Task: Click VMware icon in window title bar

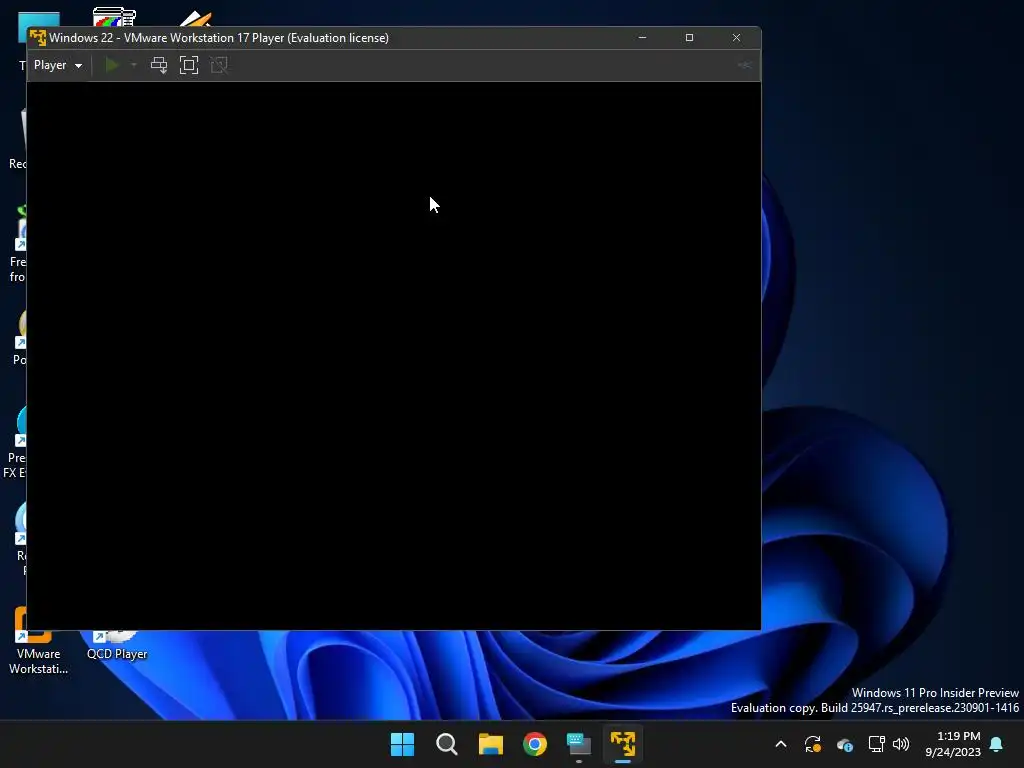Action: pyautogui.click(x=38, y=38)
